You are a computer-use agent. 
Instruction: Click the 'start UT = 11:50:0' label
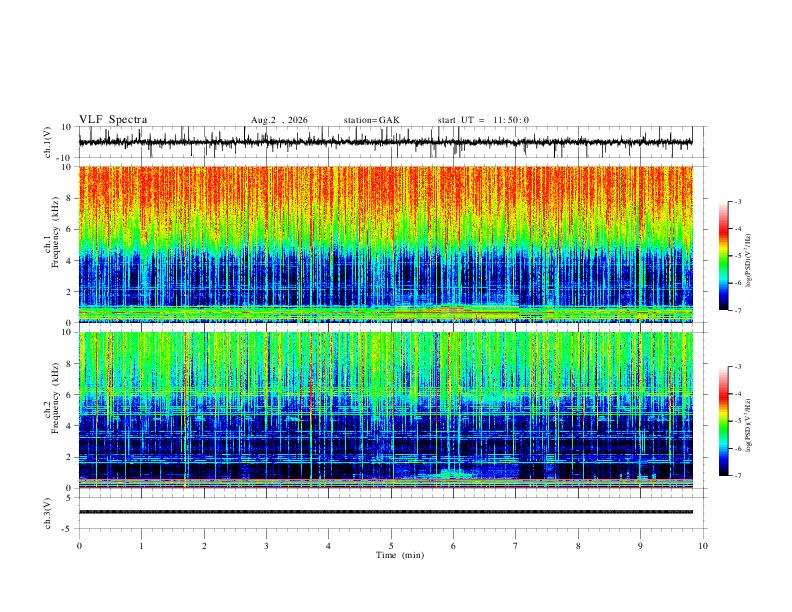[x=483, y=120]
